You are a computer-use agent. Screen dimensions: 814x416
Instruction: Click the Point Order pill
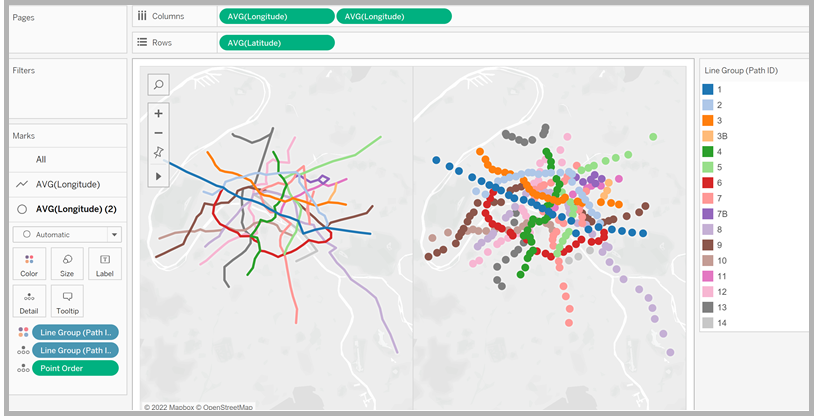[x=74, y=368]
